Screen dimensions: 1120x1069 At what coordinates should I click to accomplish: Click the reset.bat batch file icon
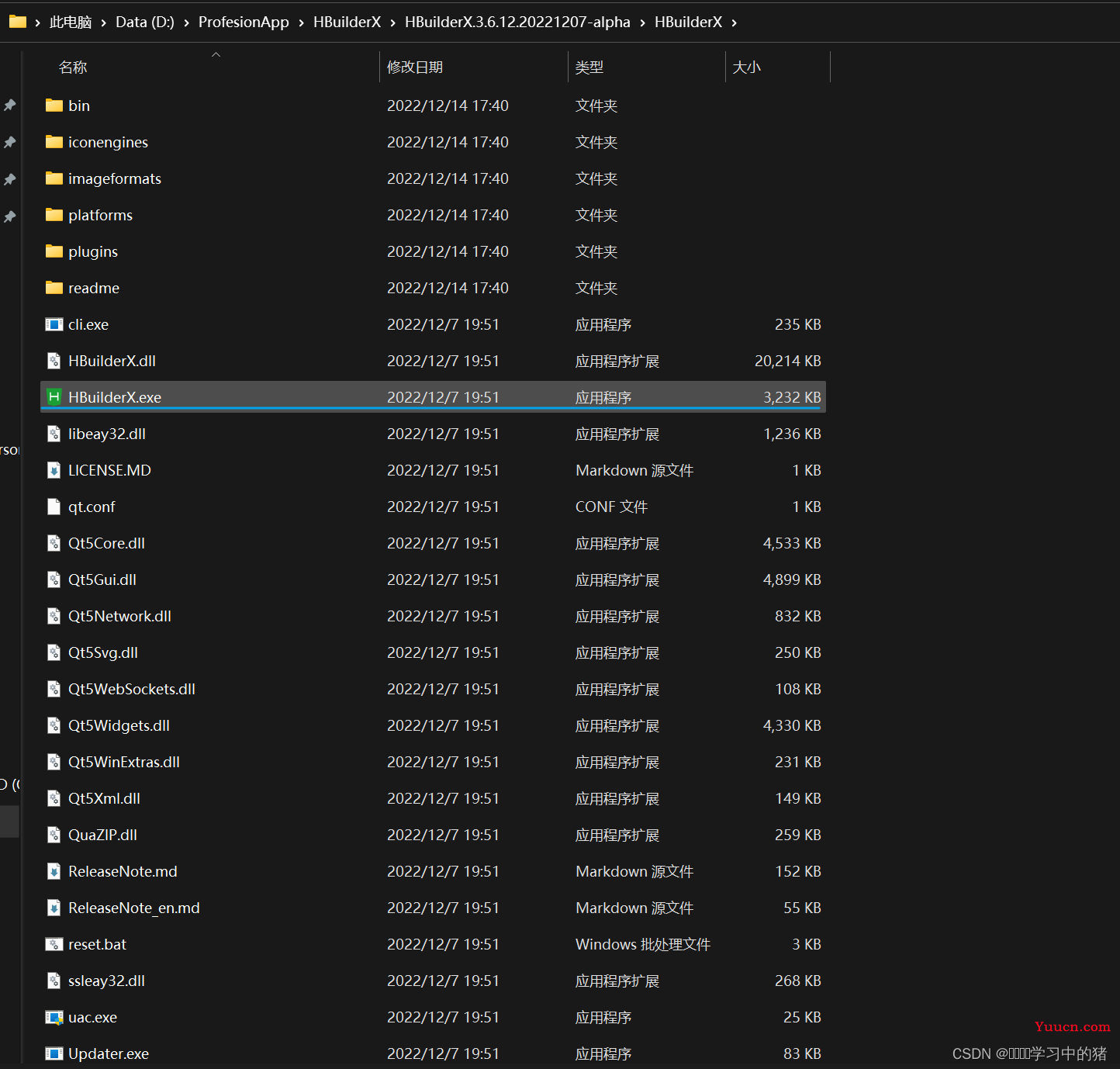click(54, 944)
